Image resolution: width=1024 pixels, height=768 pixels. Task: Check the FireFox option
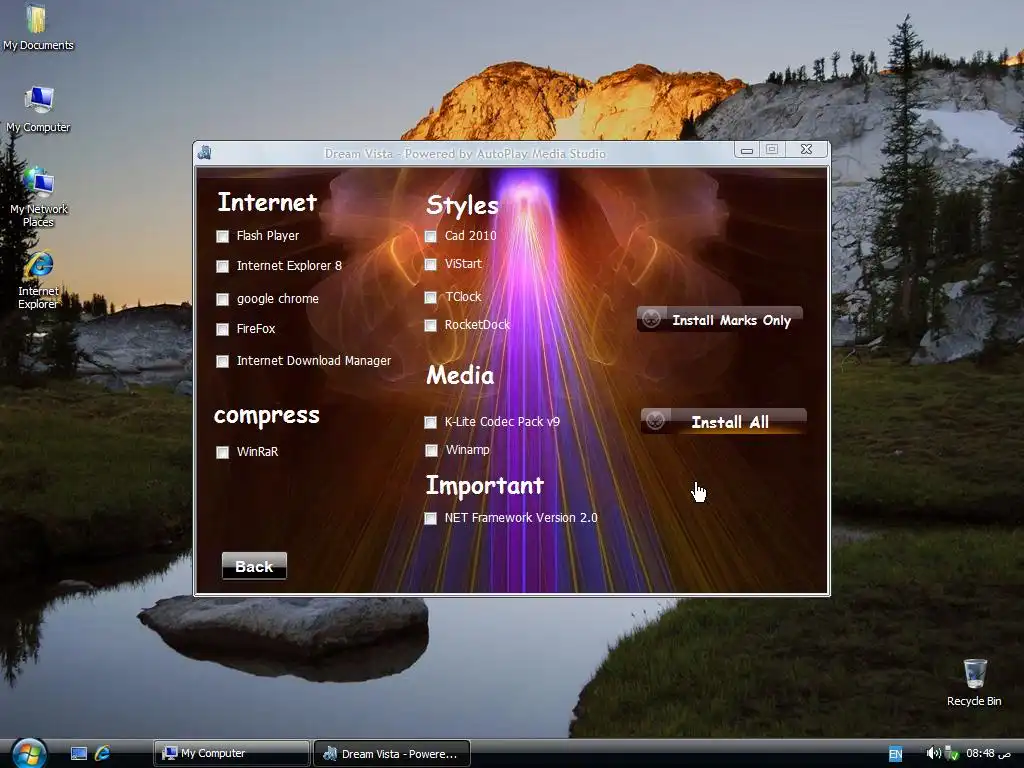pyautogui.click(x=223, y=329)
